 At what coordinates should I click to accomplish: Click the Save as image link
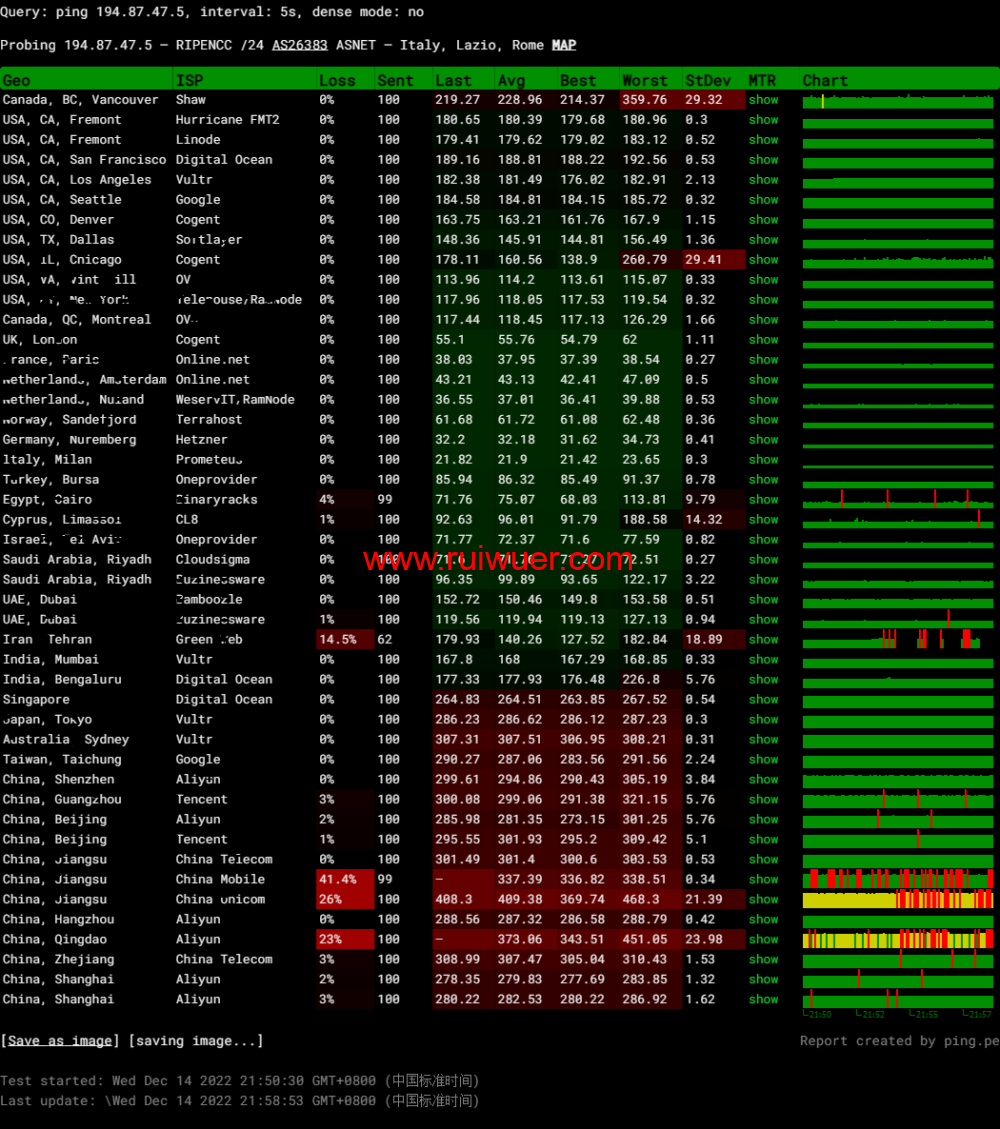coord(60,1041)
